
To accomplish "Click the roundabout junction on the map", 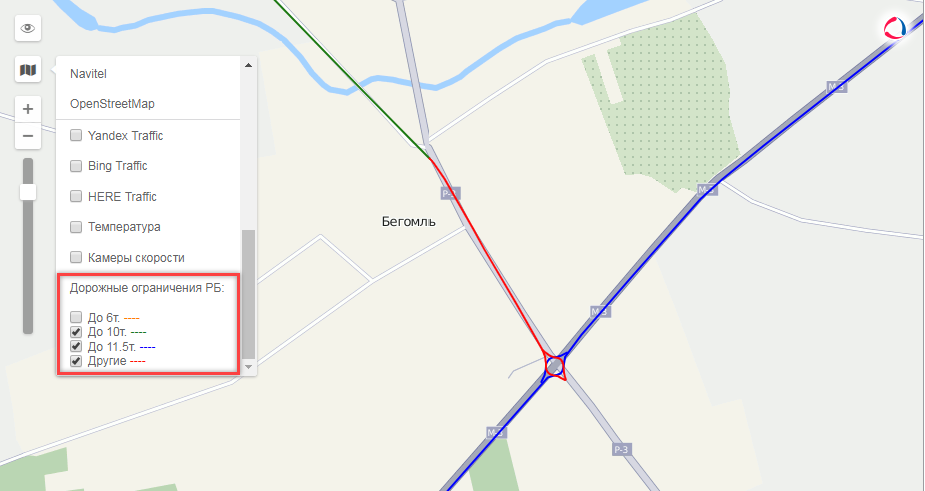I will (555, 366).
